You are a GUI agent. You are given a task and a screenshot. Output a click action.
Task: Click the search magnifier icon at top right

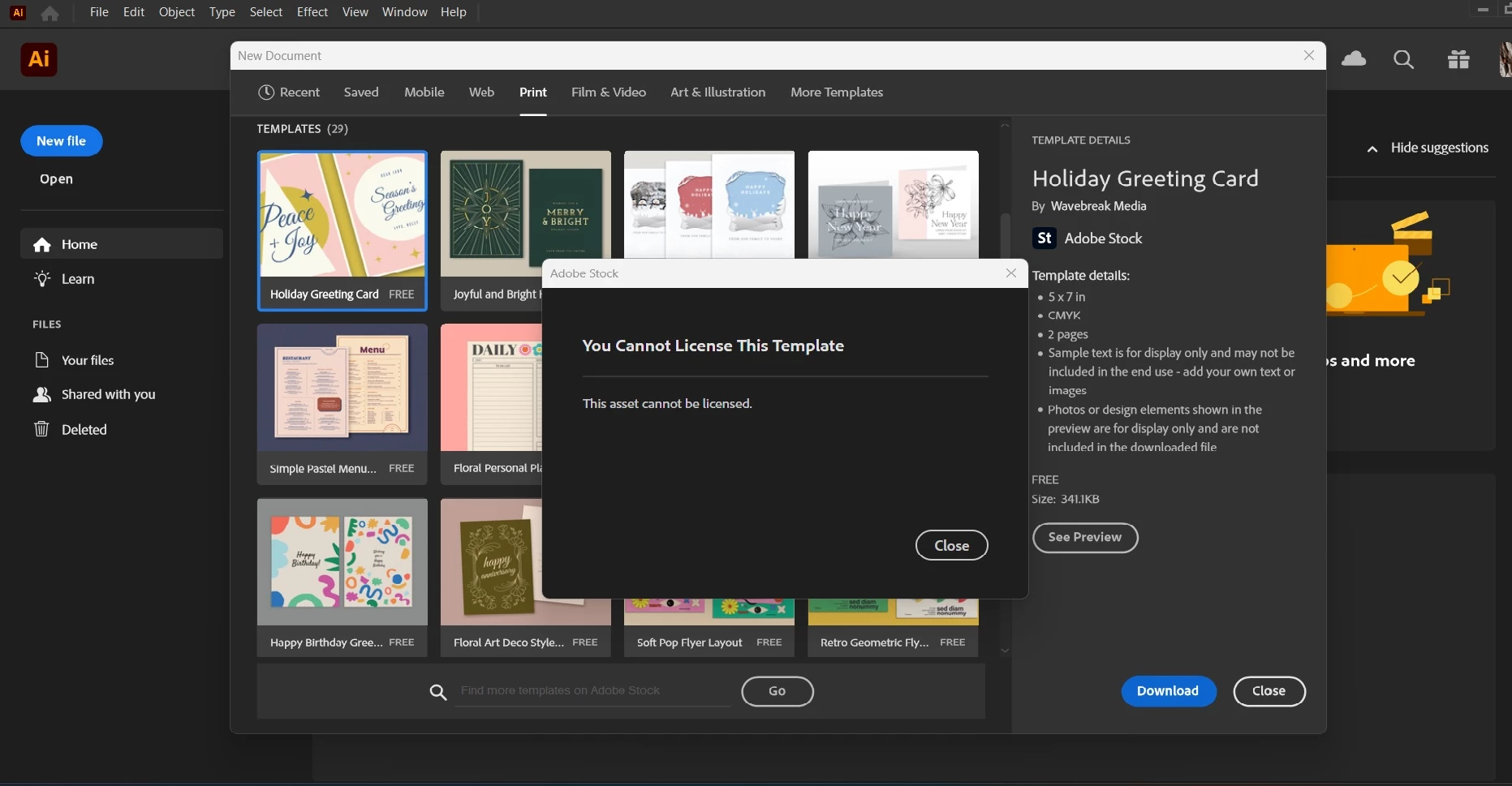click(x=1403, y=59)
